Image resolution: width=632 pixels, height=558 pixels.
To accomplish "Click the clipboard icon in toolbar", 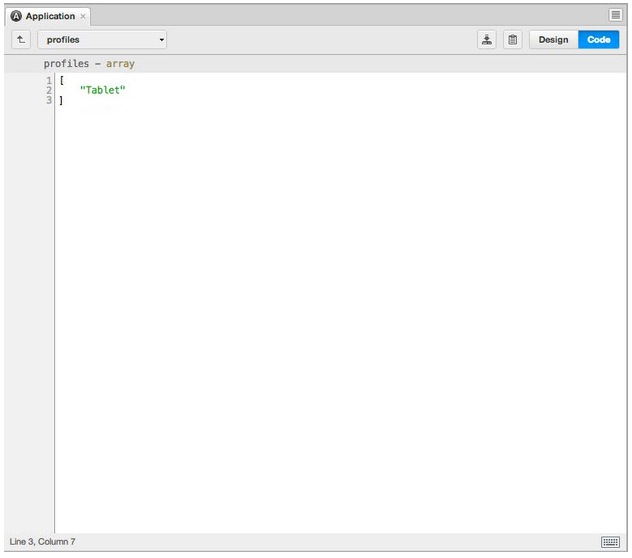I will (x=512, y=40).
